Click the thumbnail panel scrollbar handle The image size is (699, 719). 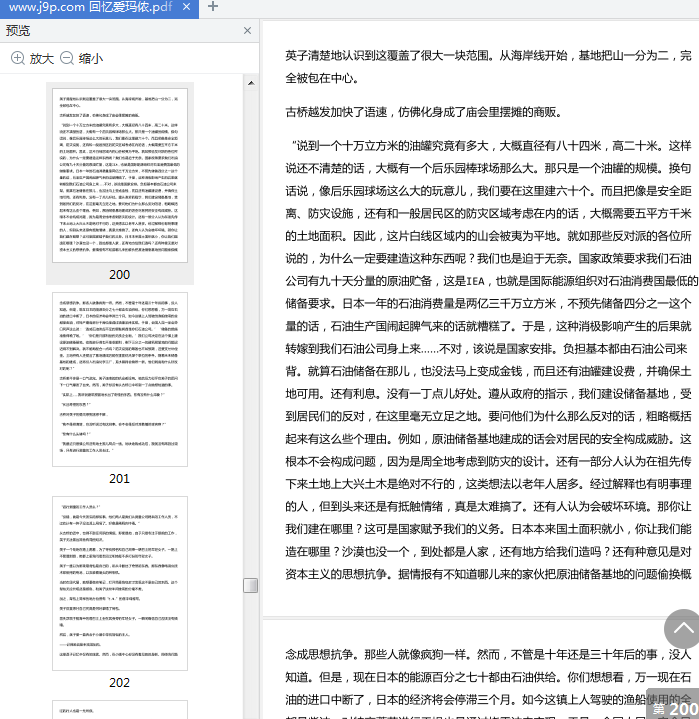[250, 586]
